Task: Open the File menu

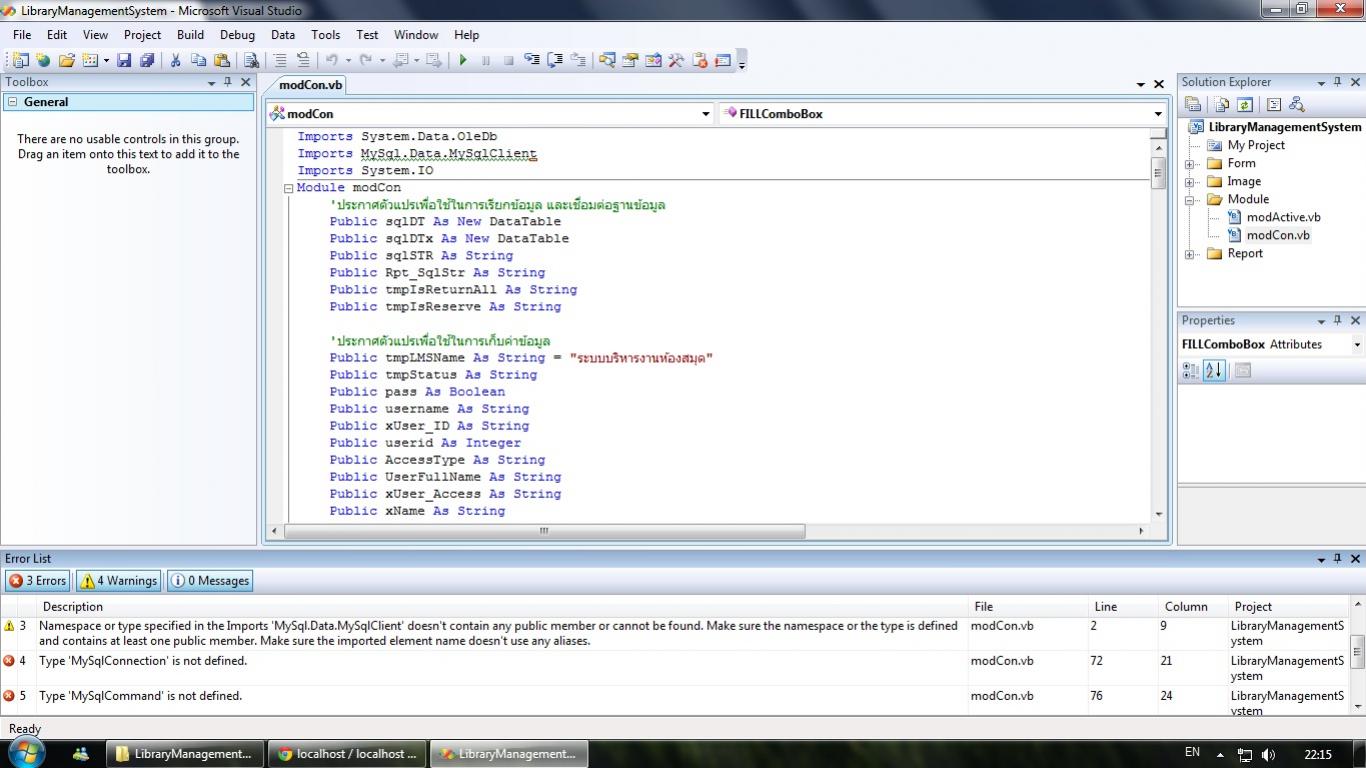Action: 22,34
